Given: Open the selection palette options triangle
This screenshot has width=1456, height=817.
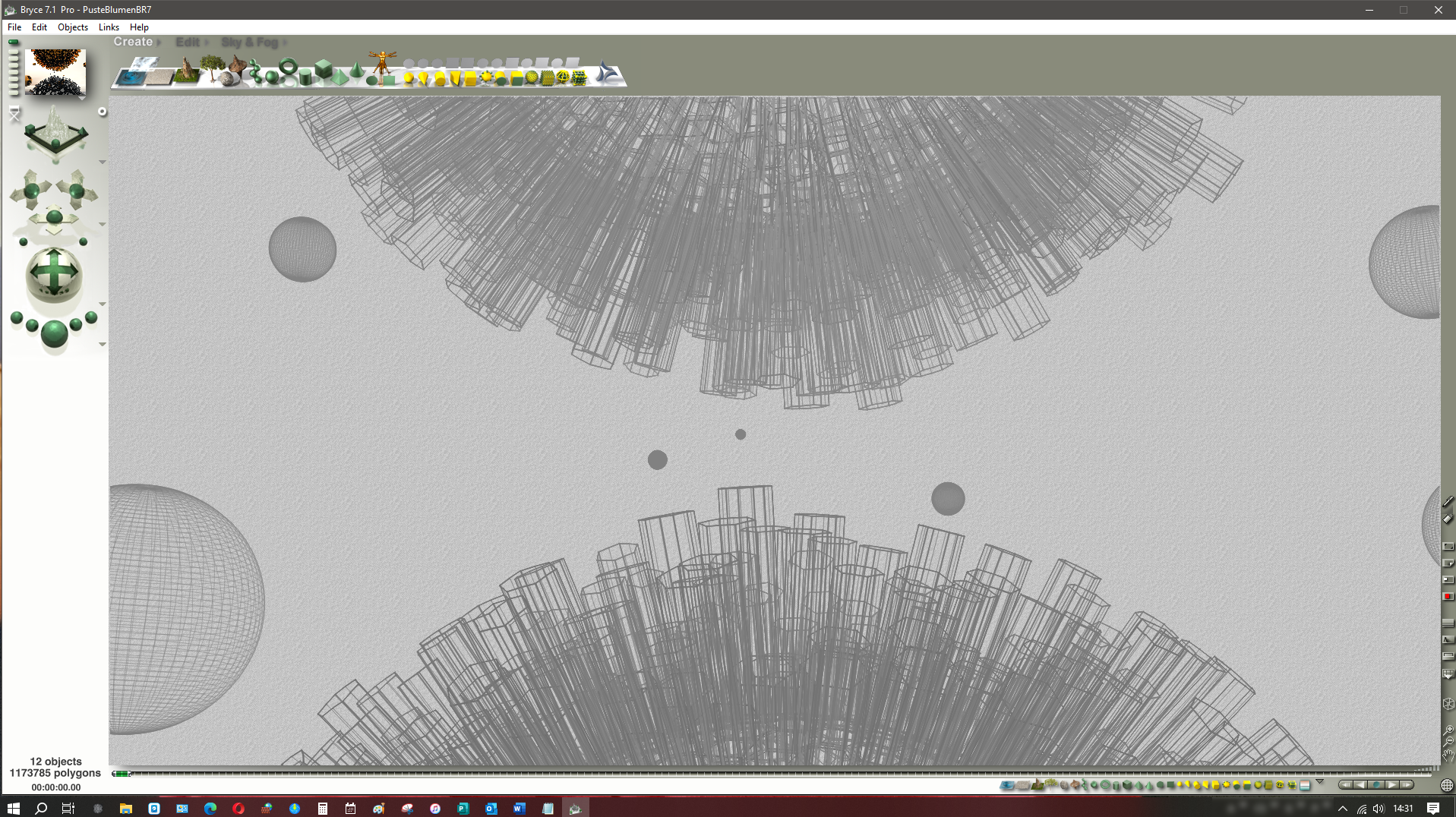Looking at the screenshot, I should pyautogui.click(x=1319, y=782).
